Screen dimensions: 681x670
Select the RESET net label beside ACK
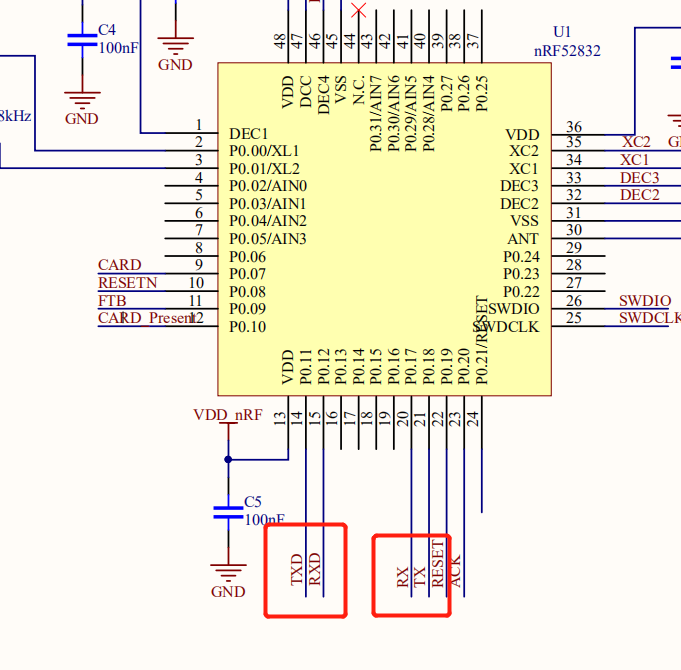pyautogui.click(x=438, y=564)
